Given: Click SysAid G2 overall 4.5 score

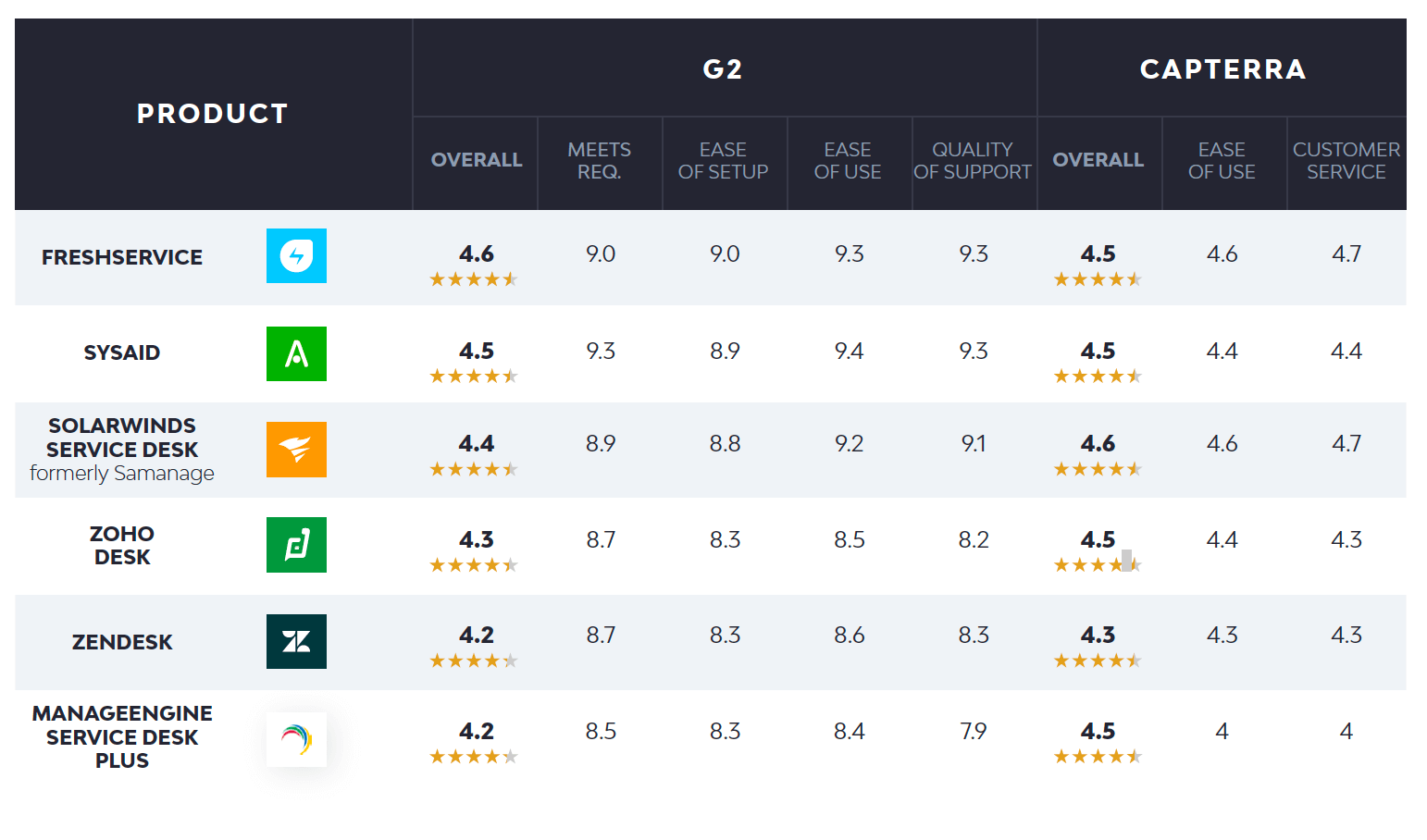Looking at the screenshot, I should click(x=477, y=352).
